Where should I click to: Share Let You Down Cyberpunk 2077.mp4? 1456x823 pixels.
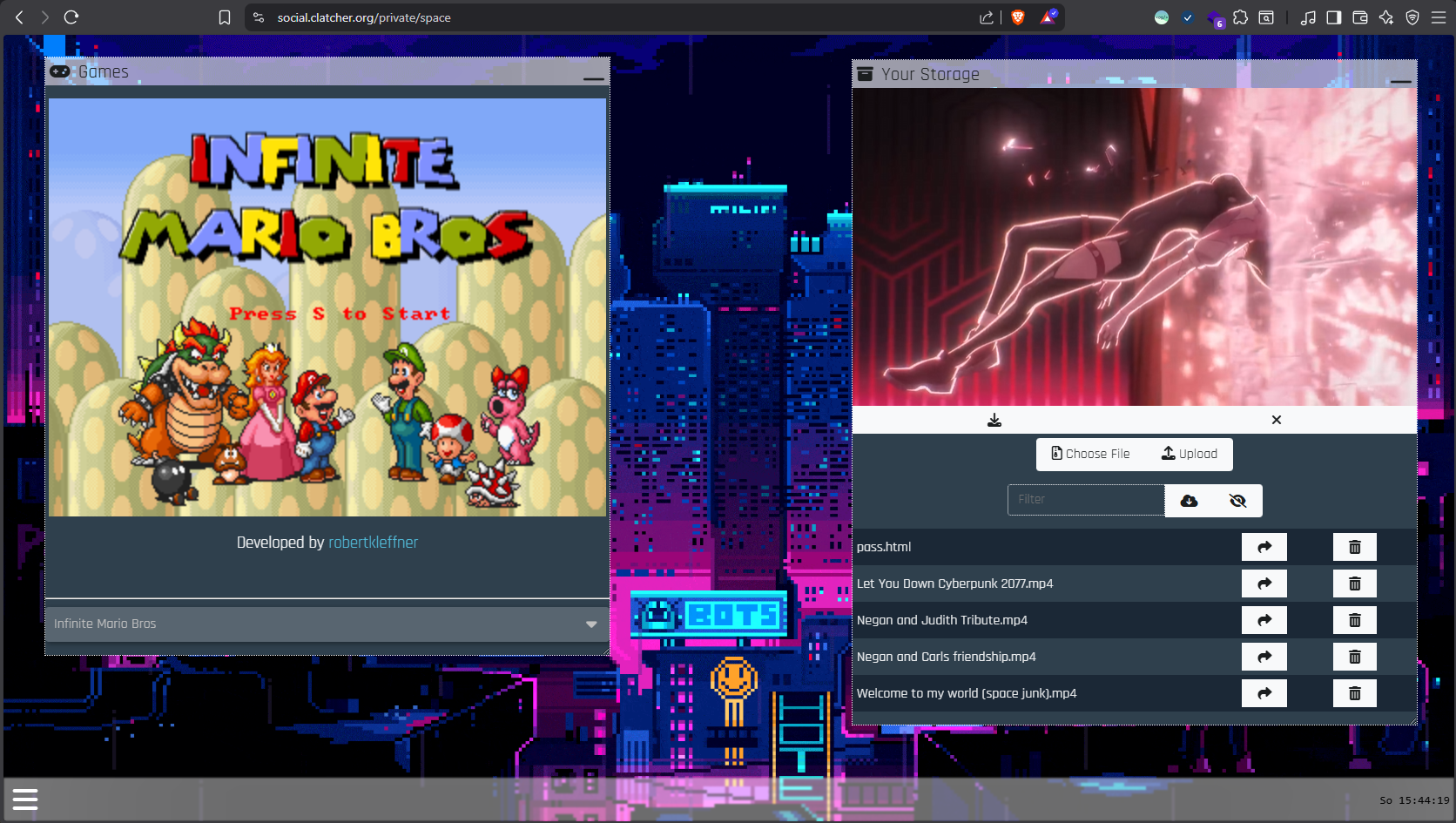1264,584
